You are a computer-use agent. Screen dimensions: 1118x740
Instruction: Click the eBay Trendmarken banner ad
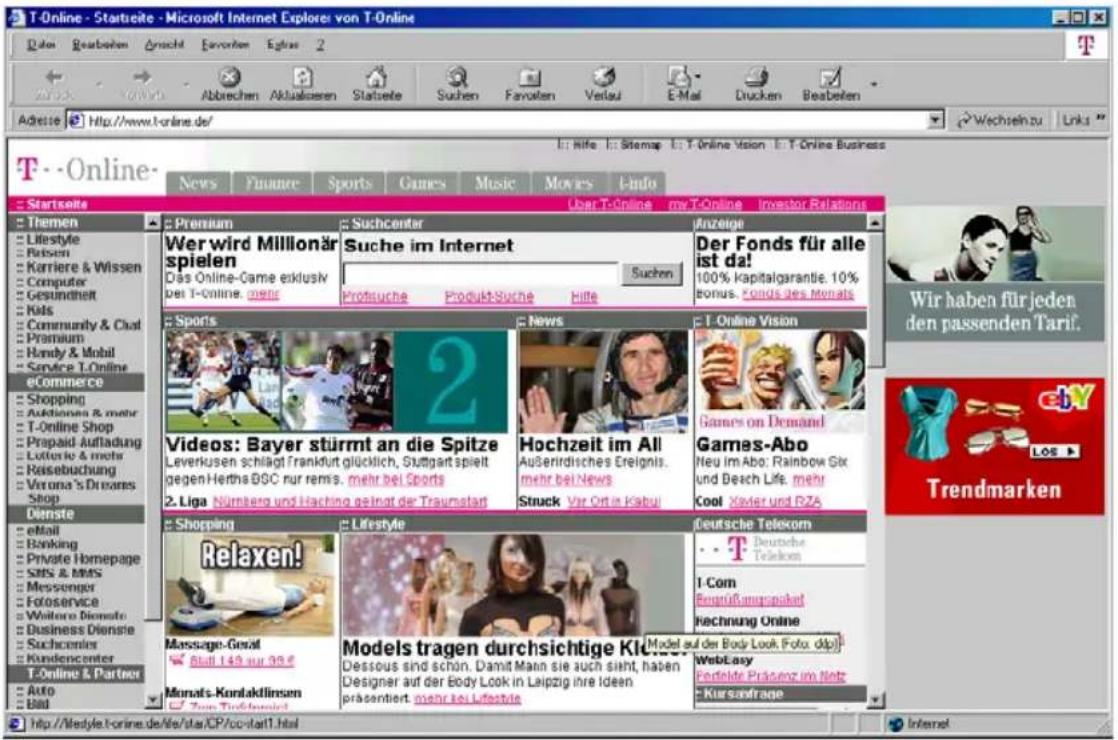pos(995,446)
